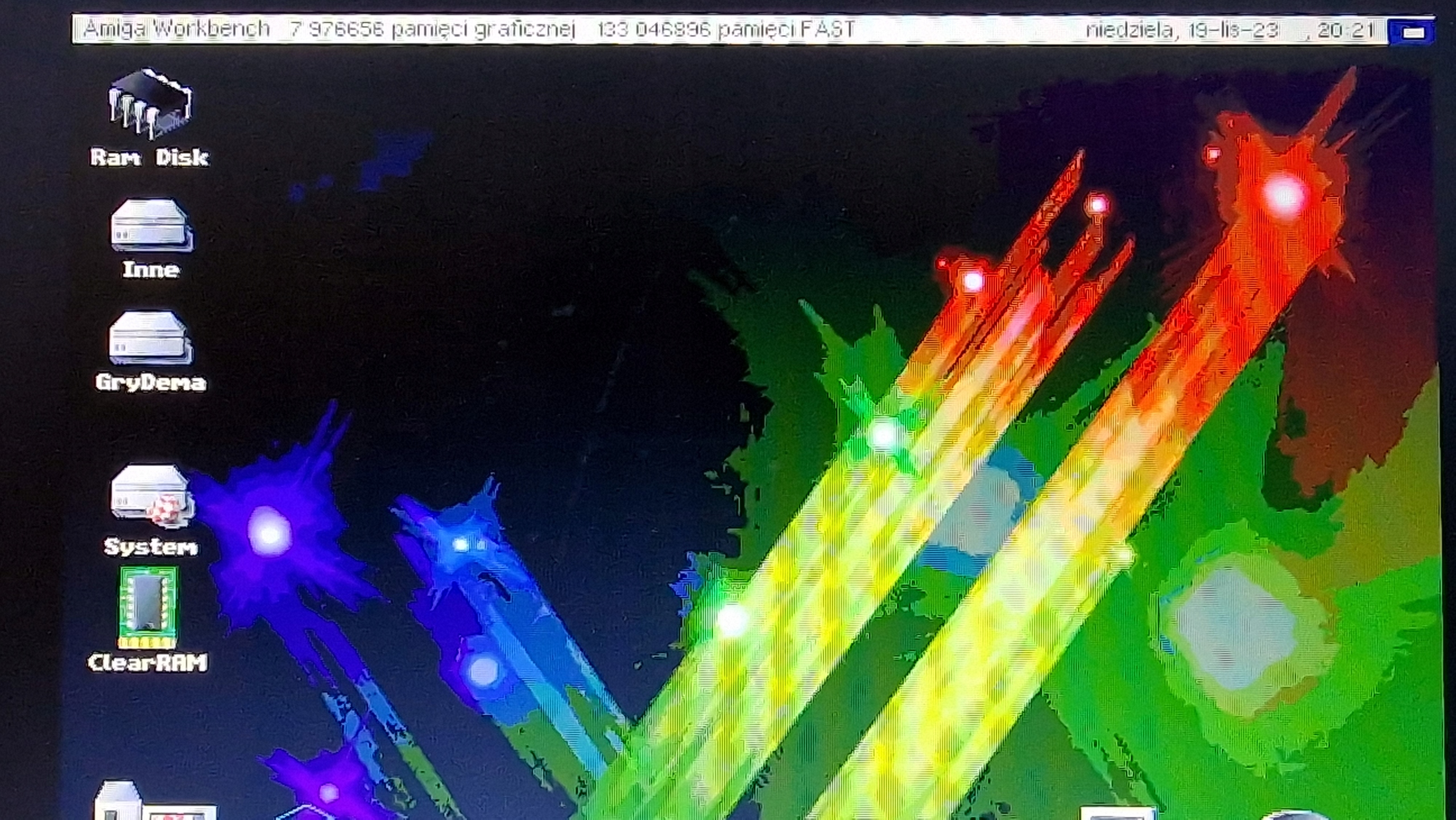This screenshot has height=820, width=1456.
Task: Click the 20:21 clock in title bar
Action: (x=1346, y=30)
